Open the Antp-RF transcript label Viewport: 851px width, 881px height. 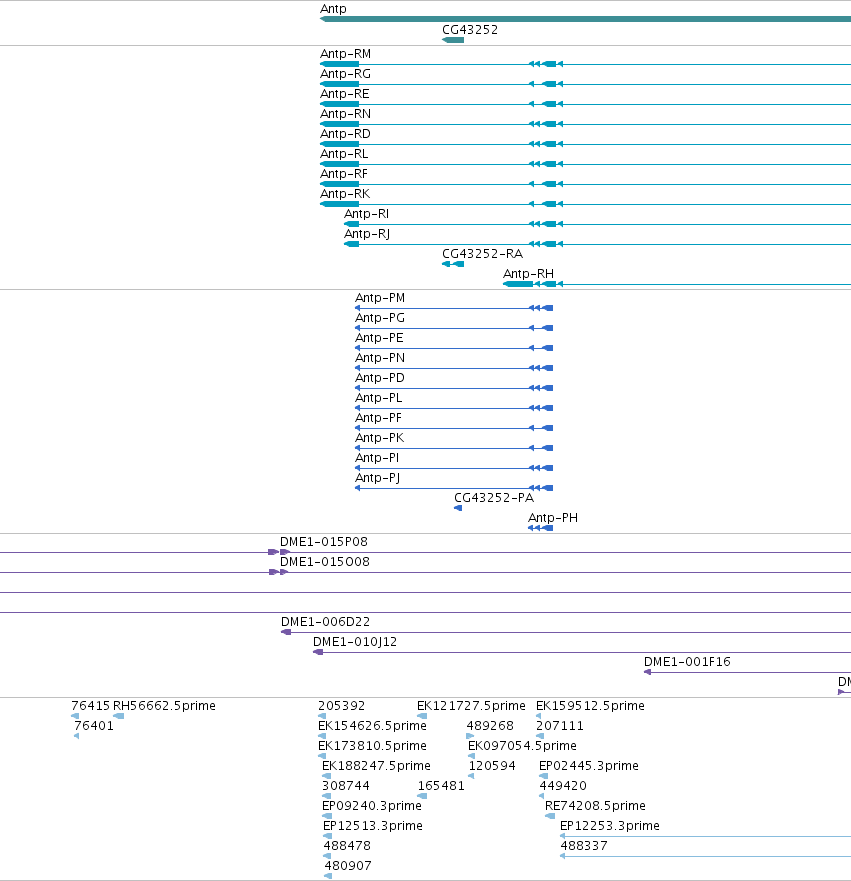344,174
